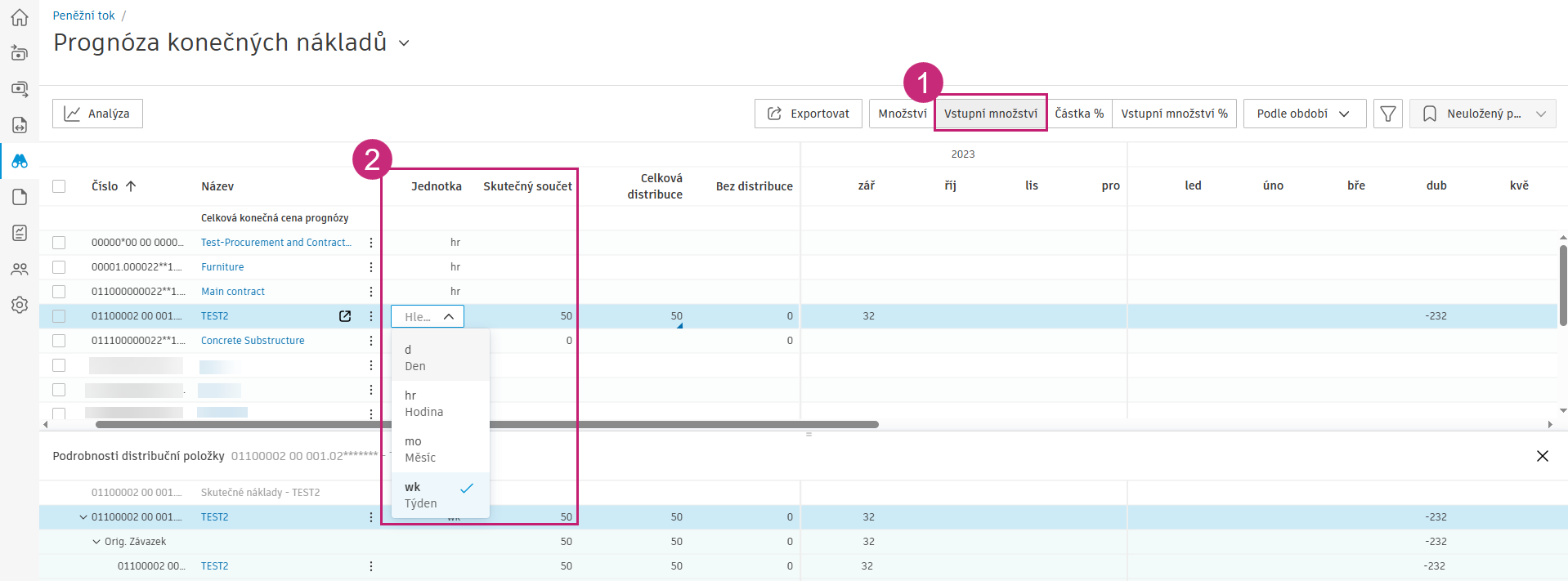Image resolution: width=1568 pixels, height=581 pixels.
Task: Open the Prognóza konečných nákladů title dropdown
Action: 404,43
